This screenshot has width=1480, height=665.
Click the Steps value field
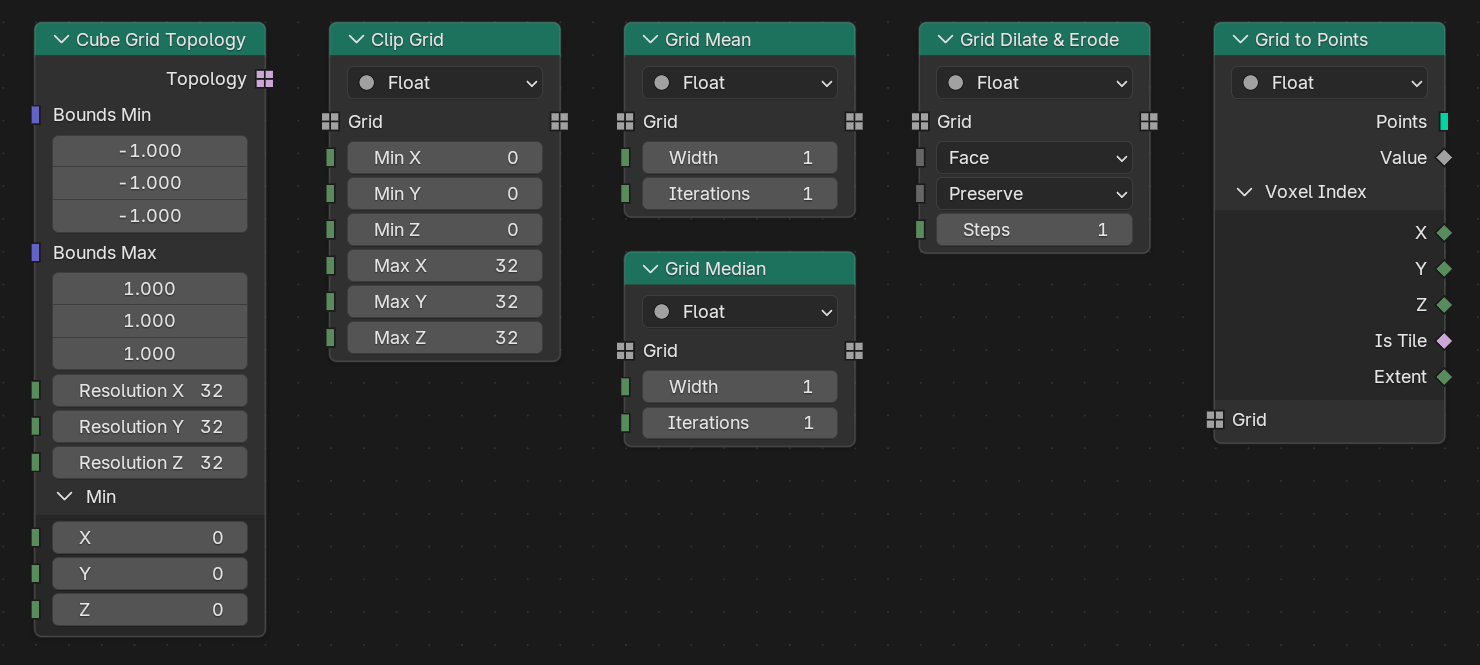[1034, 230]
